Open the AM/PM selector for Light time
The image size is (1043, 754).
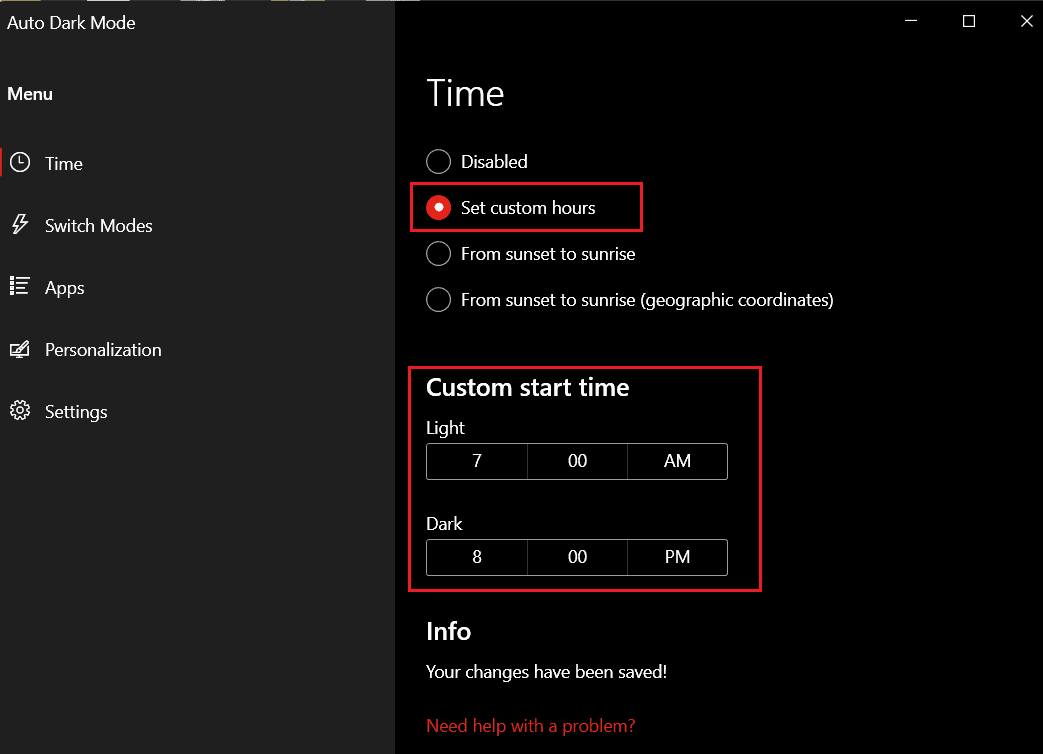click(x=677, y=461)
